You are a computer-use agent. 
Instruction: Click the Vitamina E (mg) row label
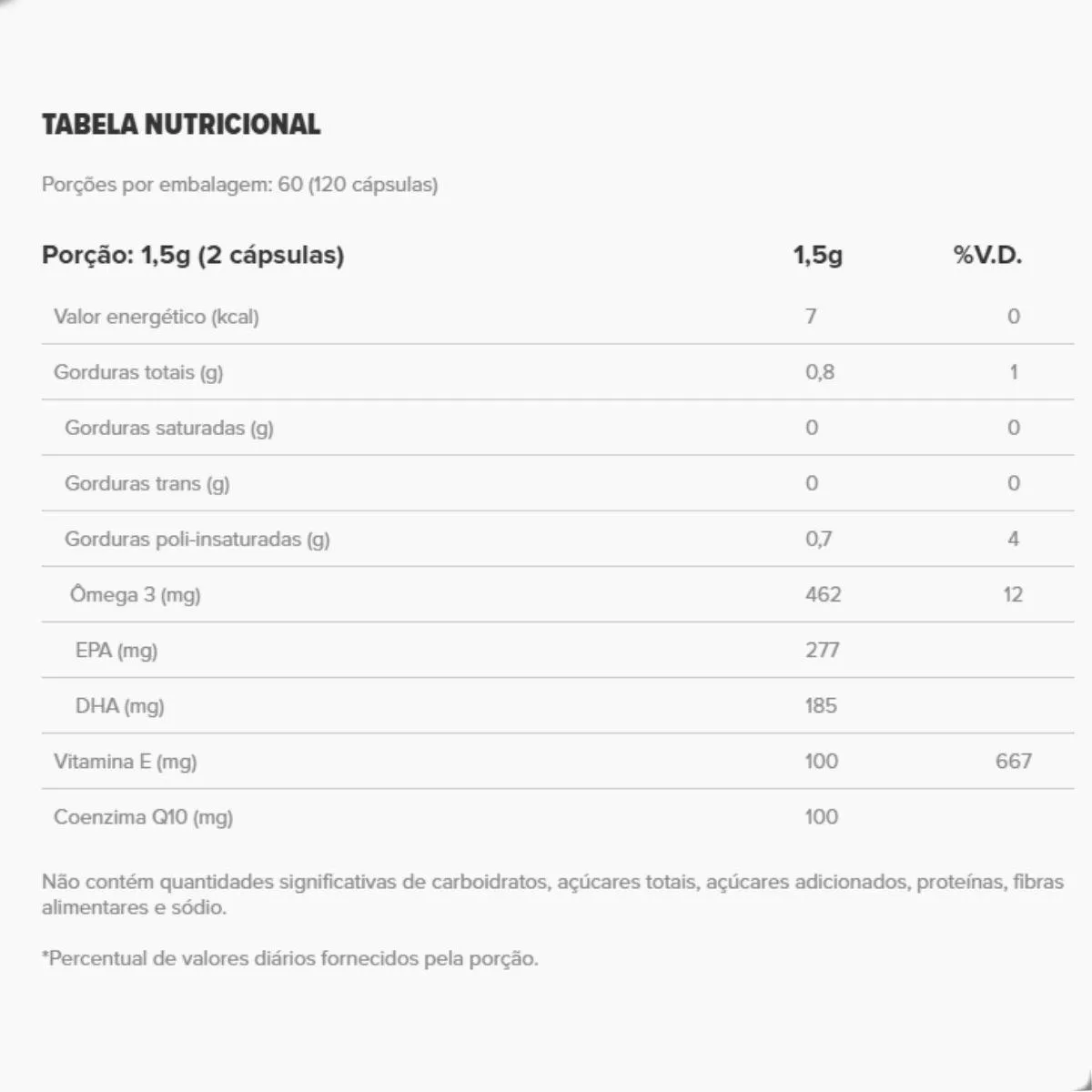pyautogui.click(x=125, y=762)
